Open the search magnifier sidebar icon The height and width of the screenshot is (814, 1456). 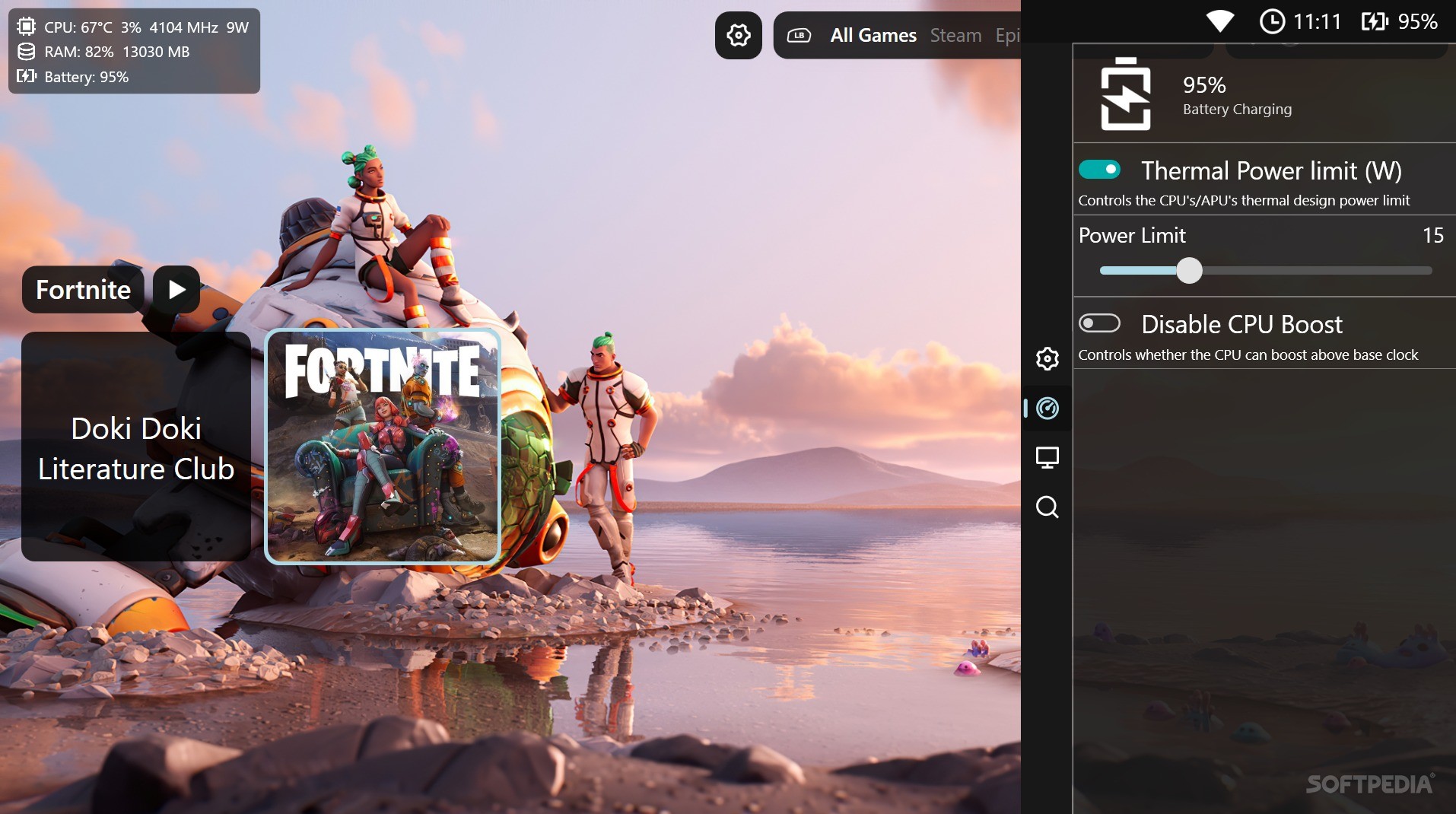point(1047,507)
